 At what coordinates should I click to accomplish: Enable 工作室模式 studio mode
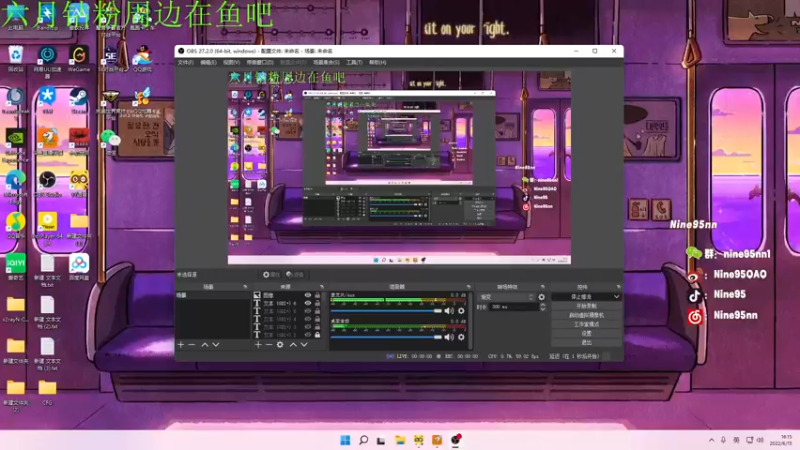click(586, 324)
